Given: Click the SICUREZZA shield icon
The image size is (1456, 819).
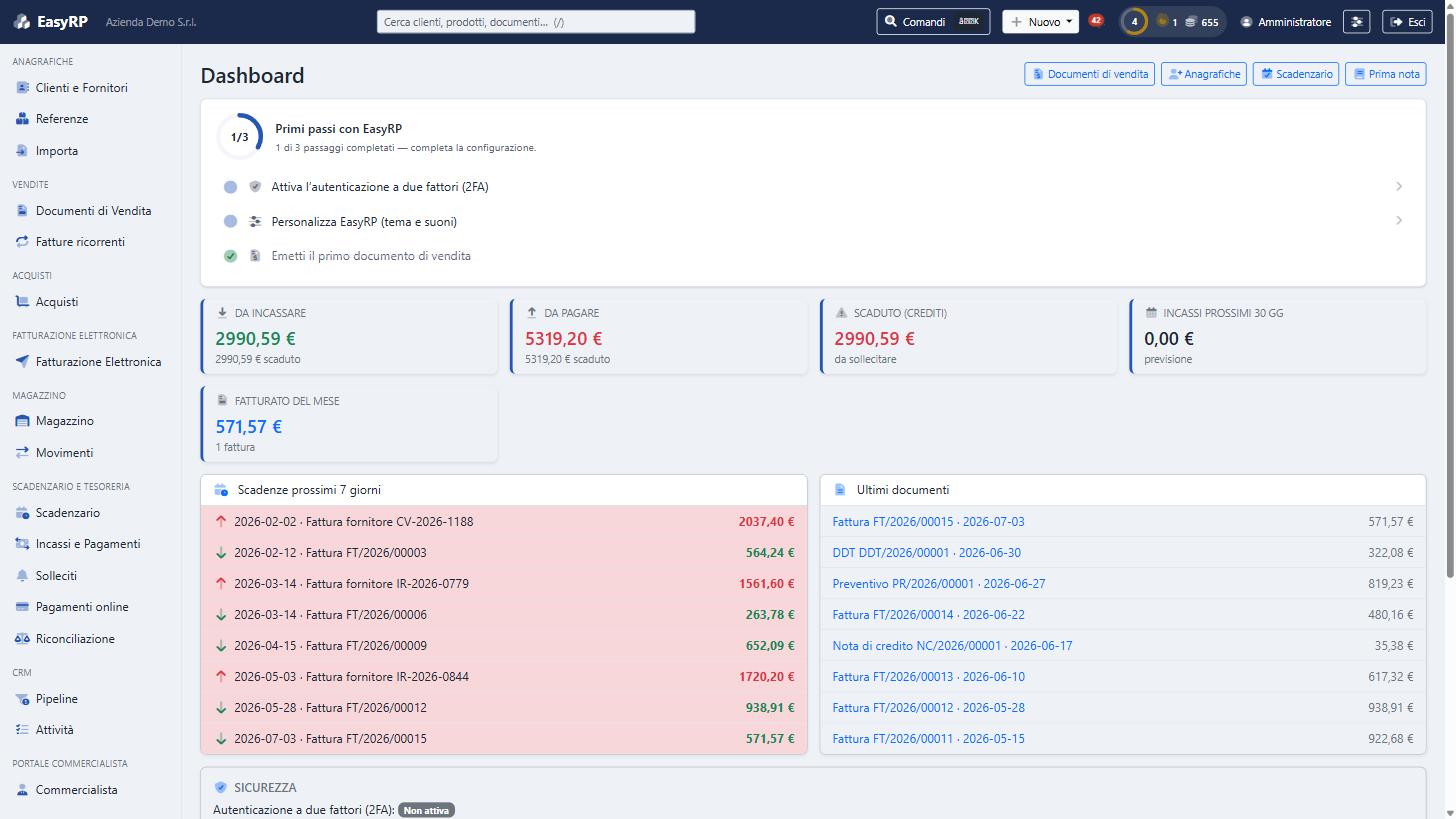Looking at the screenshot, I should tap(221, 788).
